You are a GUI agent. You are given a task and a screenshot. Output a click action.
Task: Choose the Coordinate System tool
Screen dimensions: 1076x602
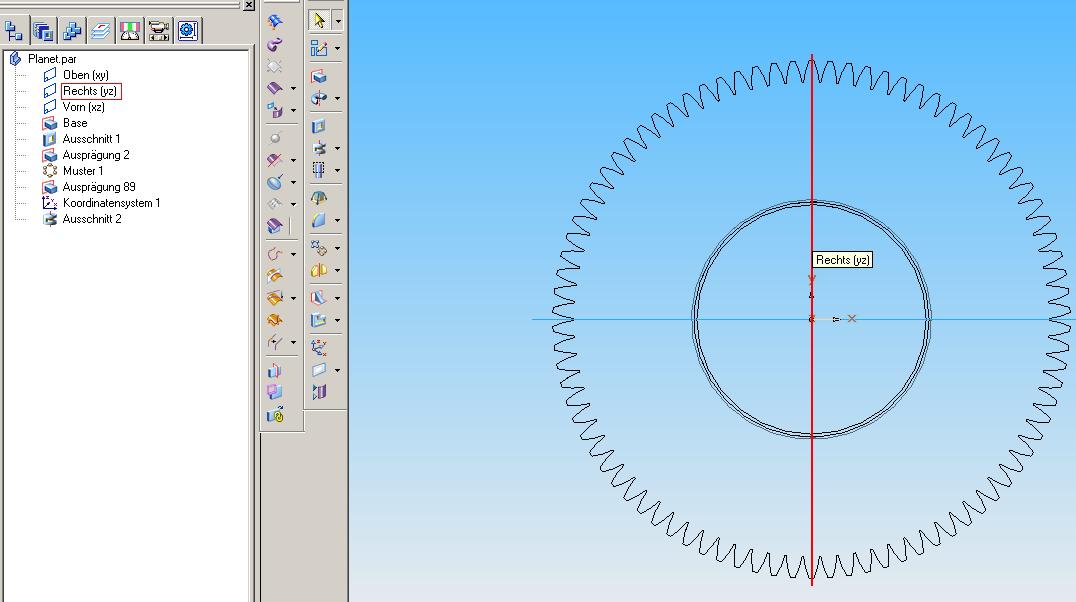pos(319,347)
